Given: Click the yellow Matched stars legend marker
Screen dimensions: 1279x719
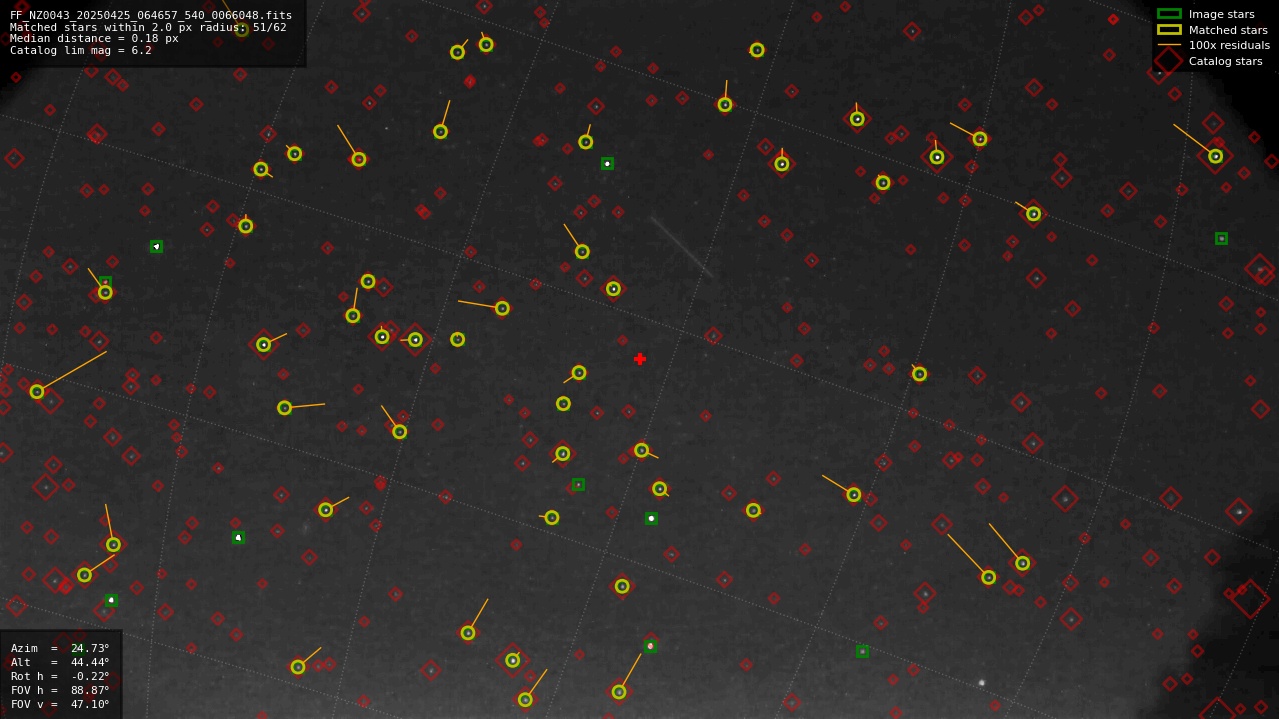Looking at the screenshot, I should pos(1169,30).
